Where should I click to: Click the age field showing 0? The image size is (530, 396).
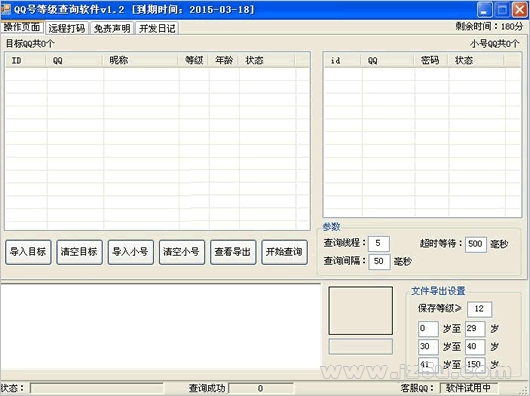click(x=428, y=328)
